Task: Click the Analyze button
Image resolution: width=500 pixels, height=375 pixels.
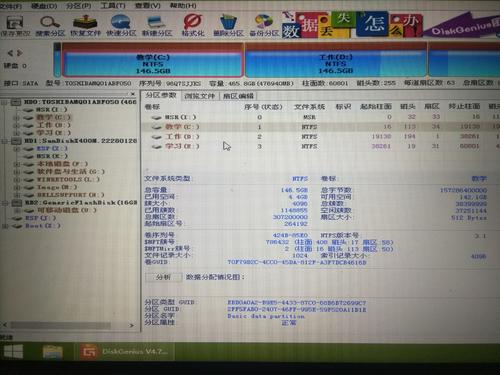Action: (x=164, y=277)
